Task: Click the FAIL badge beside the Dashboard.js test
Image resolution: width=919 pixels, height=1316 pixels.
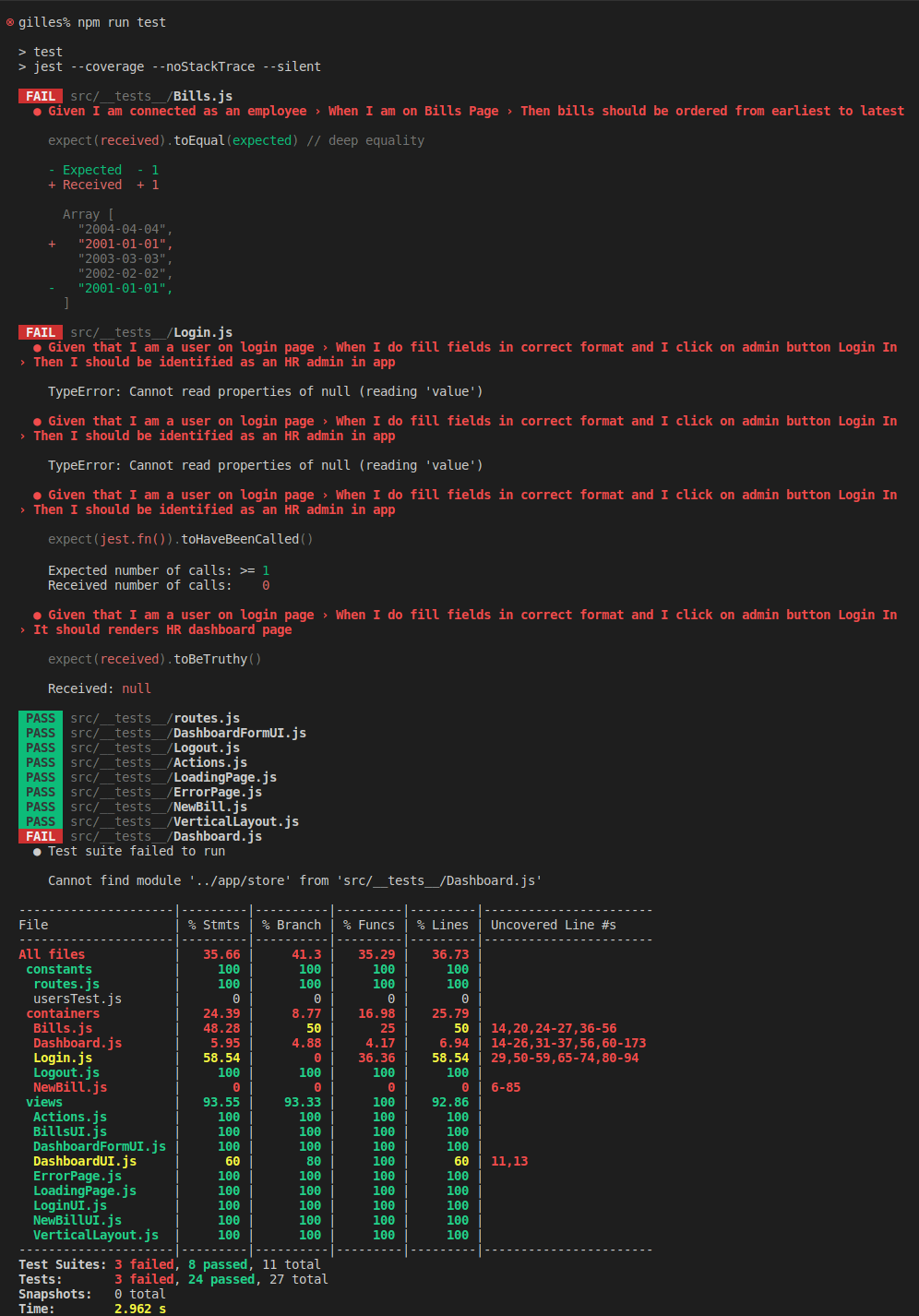Action: (41, 836)
